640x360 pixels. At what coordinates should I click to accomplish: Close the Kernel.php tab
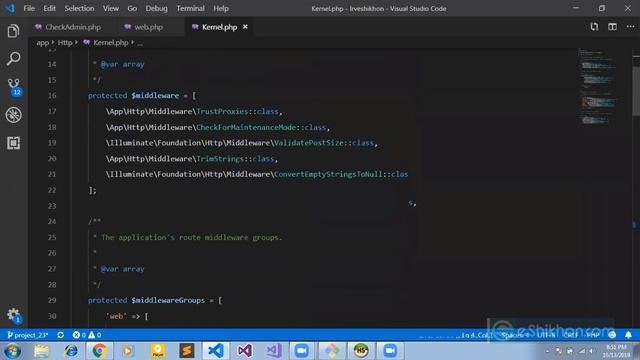(x=245, y=27)
